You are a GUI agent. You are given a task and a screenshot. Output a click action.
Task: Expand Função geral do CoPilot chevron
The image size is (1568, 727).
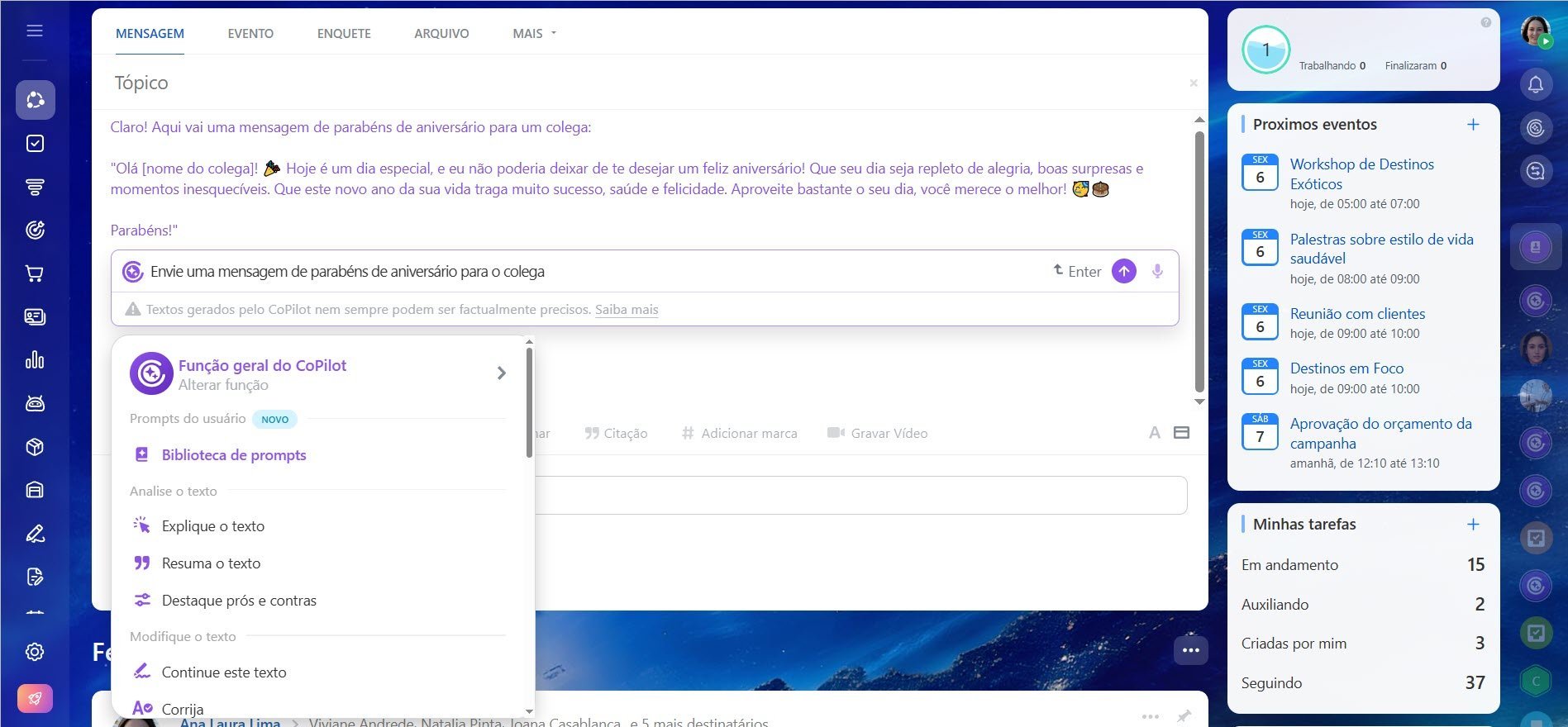(501, 373)
